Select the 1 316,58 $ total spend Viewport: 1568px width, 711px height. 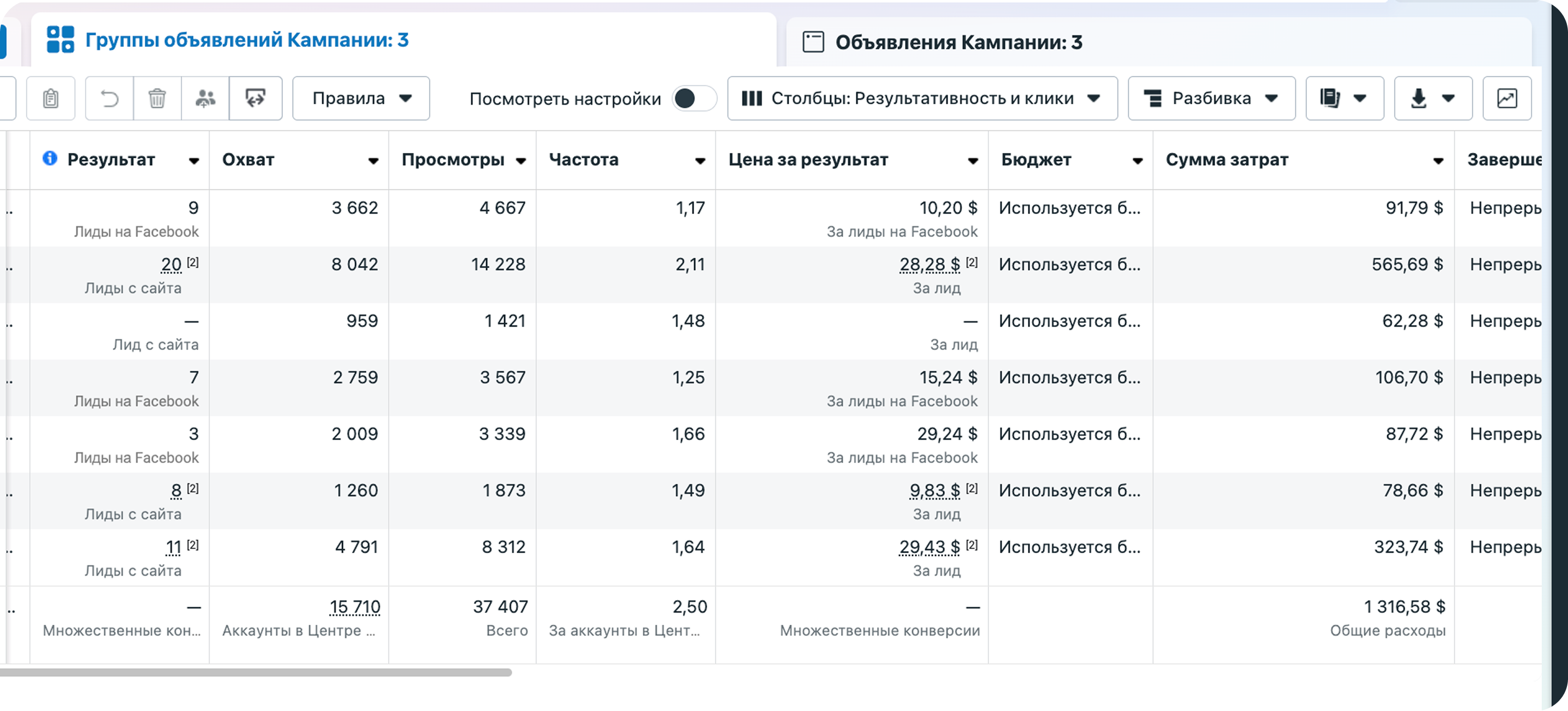(1405, 606)
